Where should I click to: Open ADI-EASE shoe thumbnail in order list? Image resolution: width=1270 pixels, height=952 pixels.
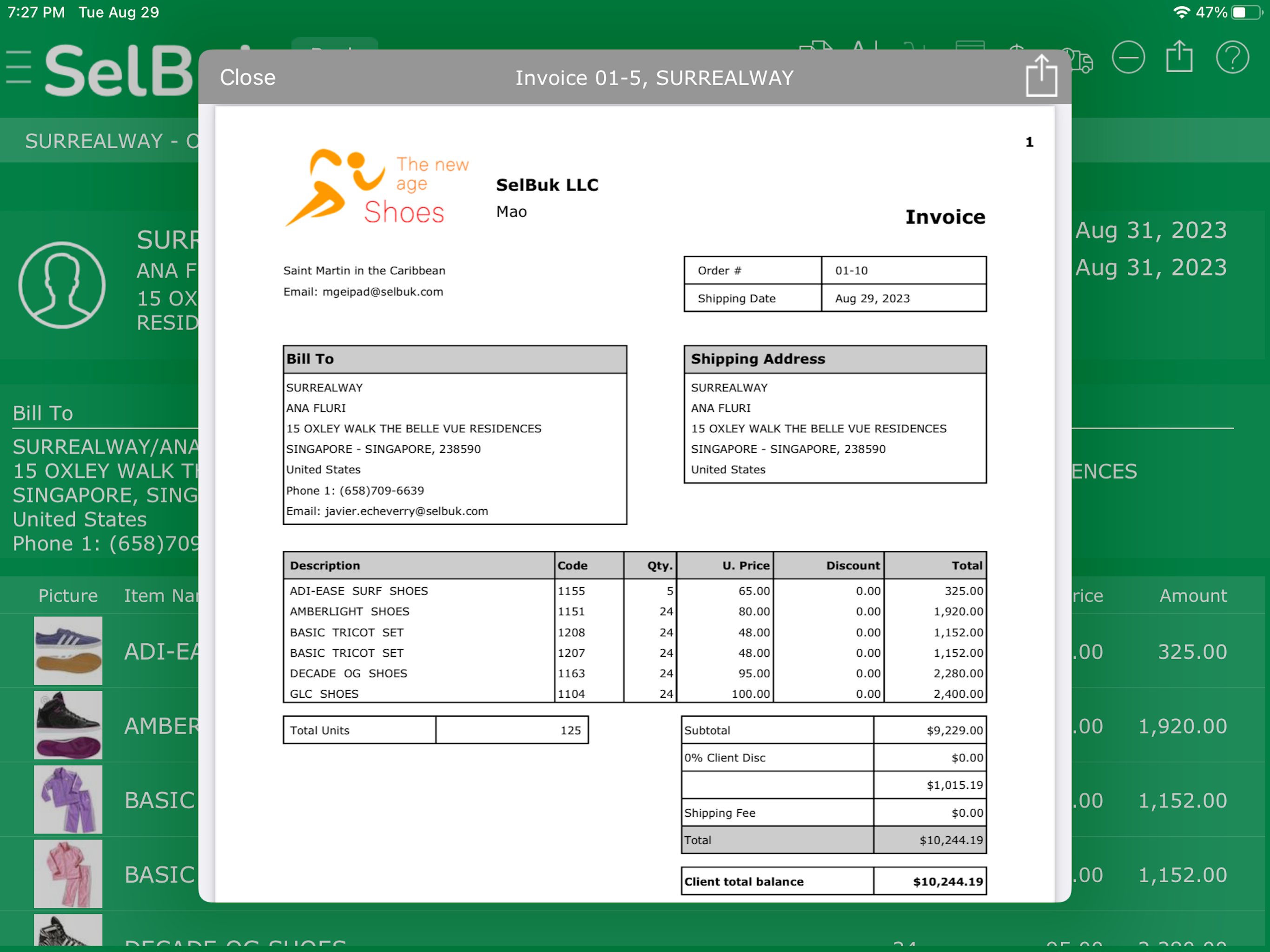pyautogui.click(x=68, y=651)
